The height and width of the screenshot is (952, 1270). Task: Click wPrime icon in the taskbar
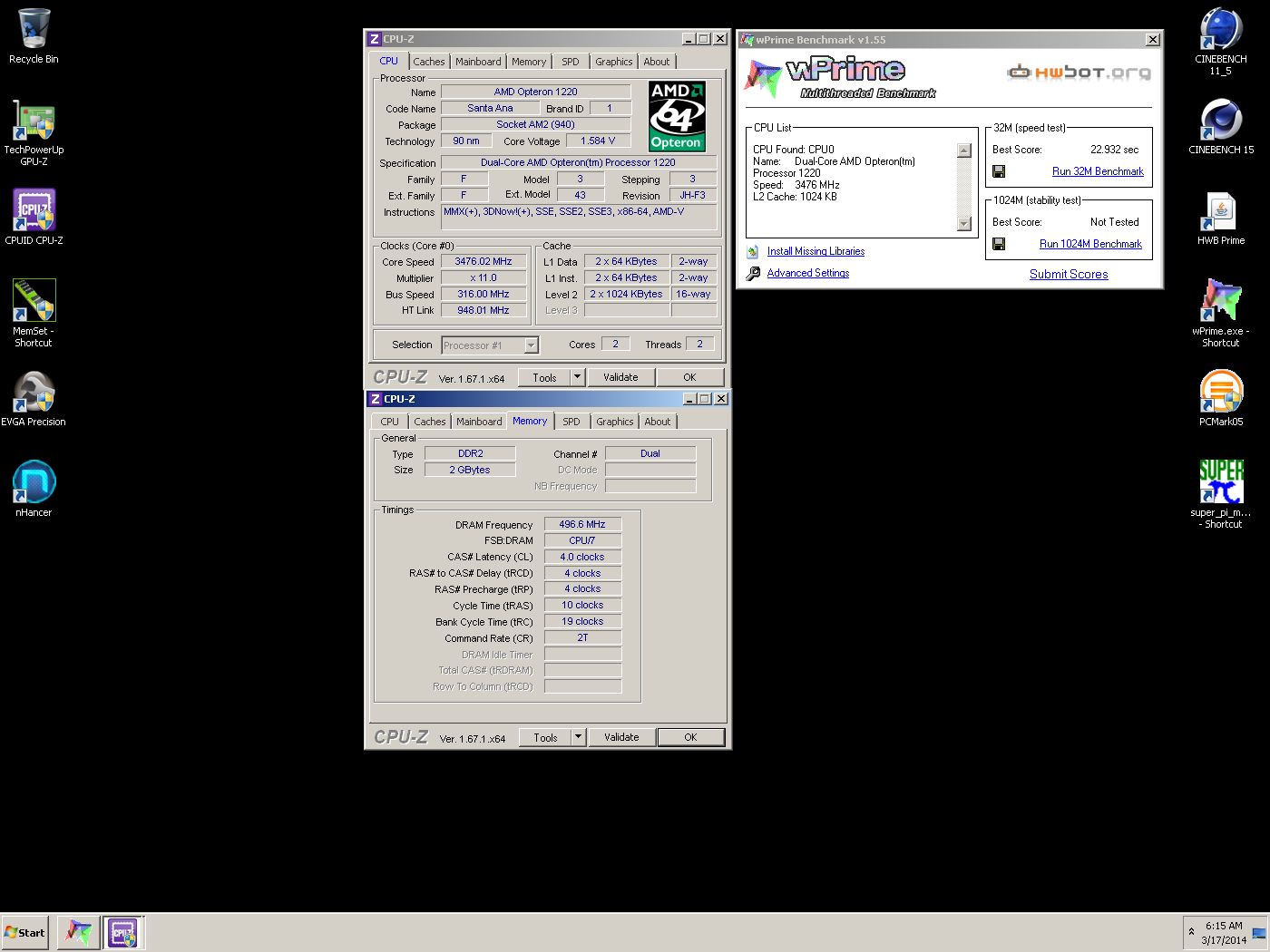pyautogui.click(x=79, y=932)
